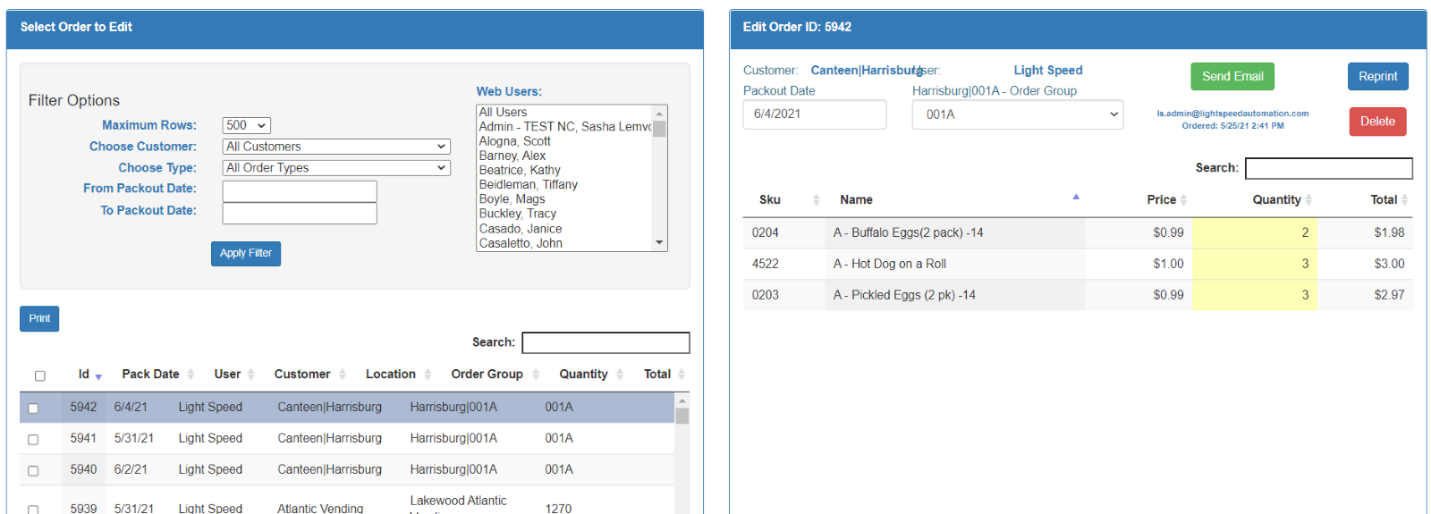
Task: Select Buckley, Tracy in Web Users
Action: coord(564,214)
